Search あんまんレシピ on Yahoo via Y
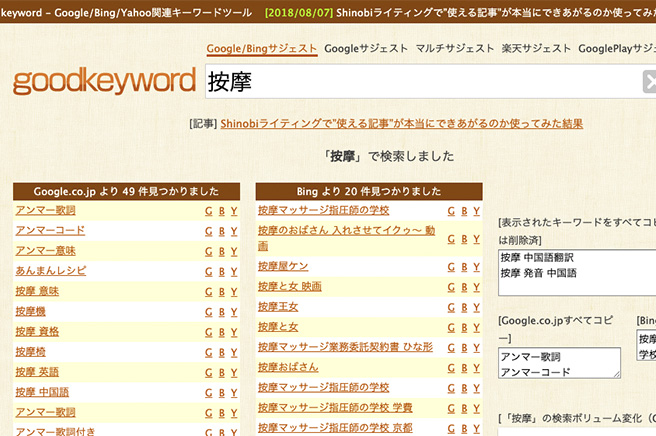 (x=234, y=271)
